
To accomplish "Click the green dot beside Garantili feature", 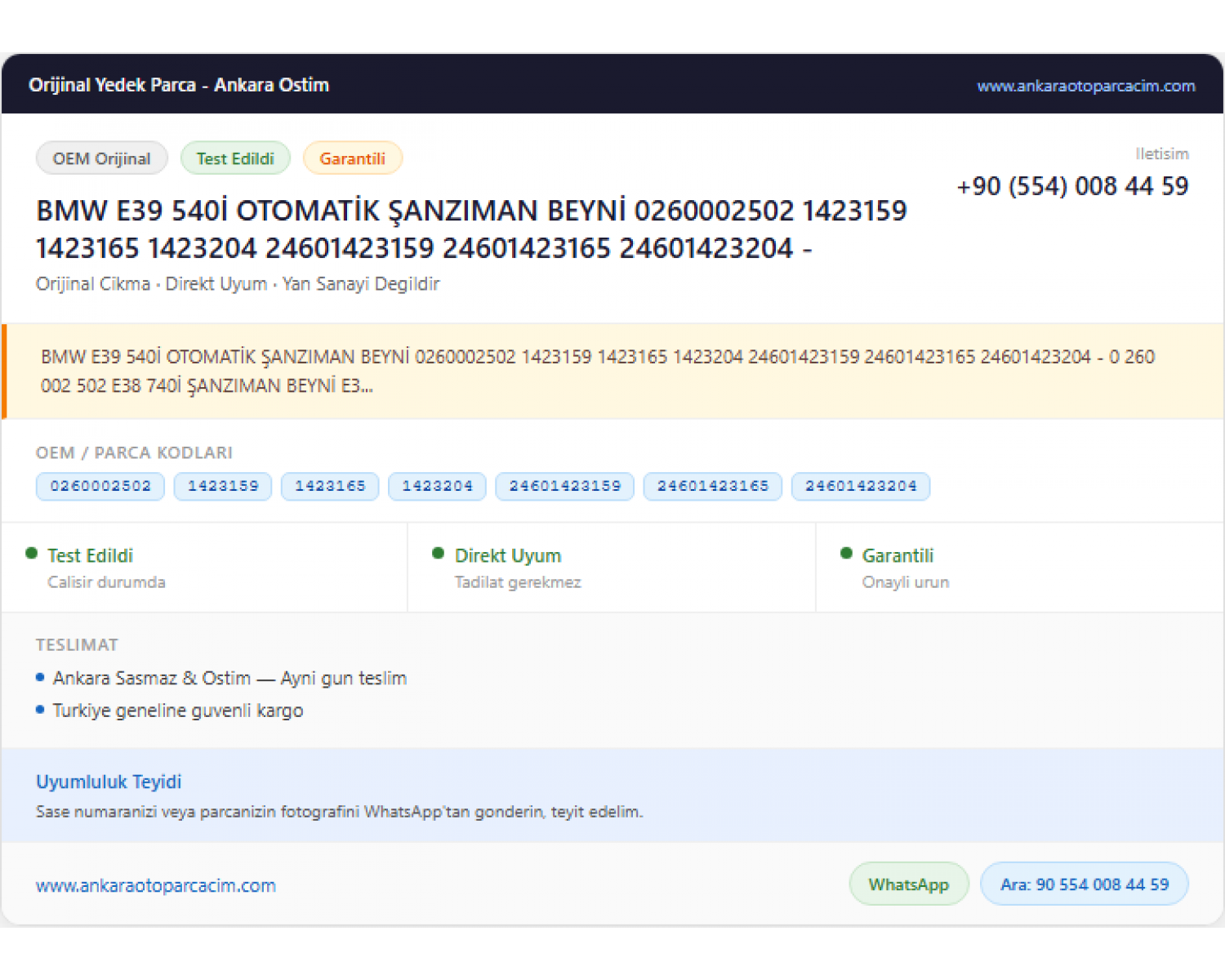I will 846,554.
